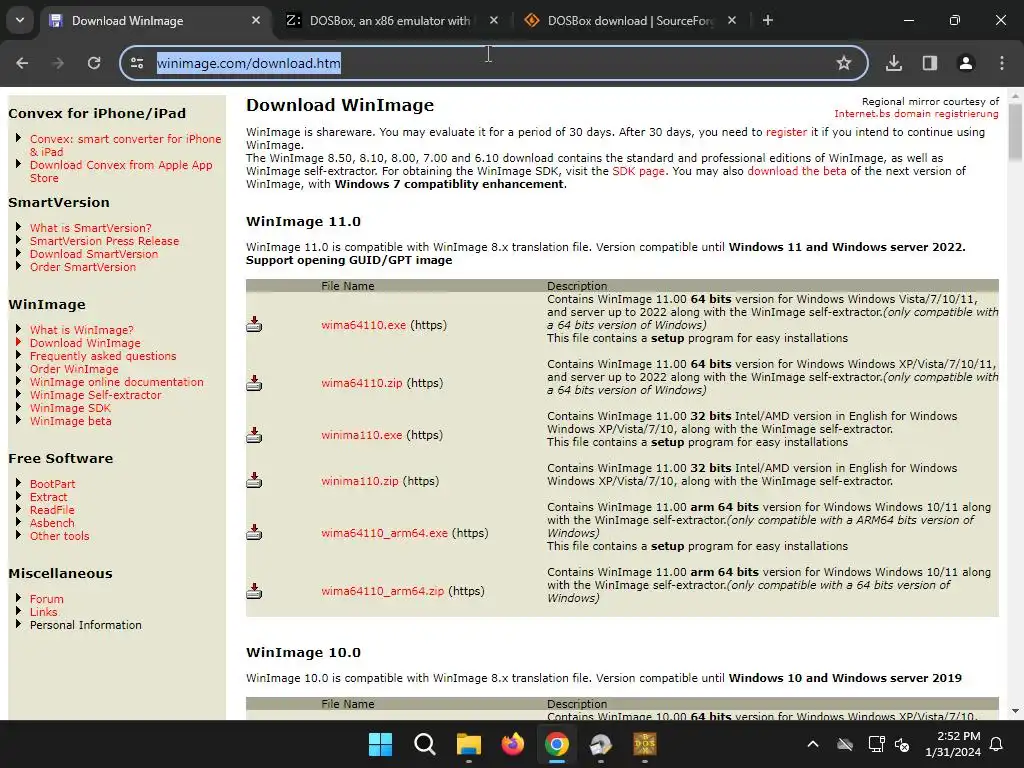Viewport: 1024px width, 768px height.
Task: Click the download icon beside wima64110.exe
Action: tap(254, 325)
